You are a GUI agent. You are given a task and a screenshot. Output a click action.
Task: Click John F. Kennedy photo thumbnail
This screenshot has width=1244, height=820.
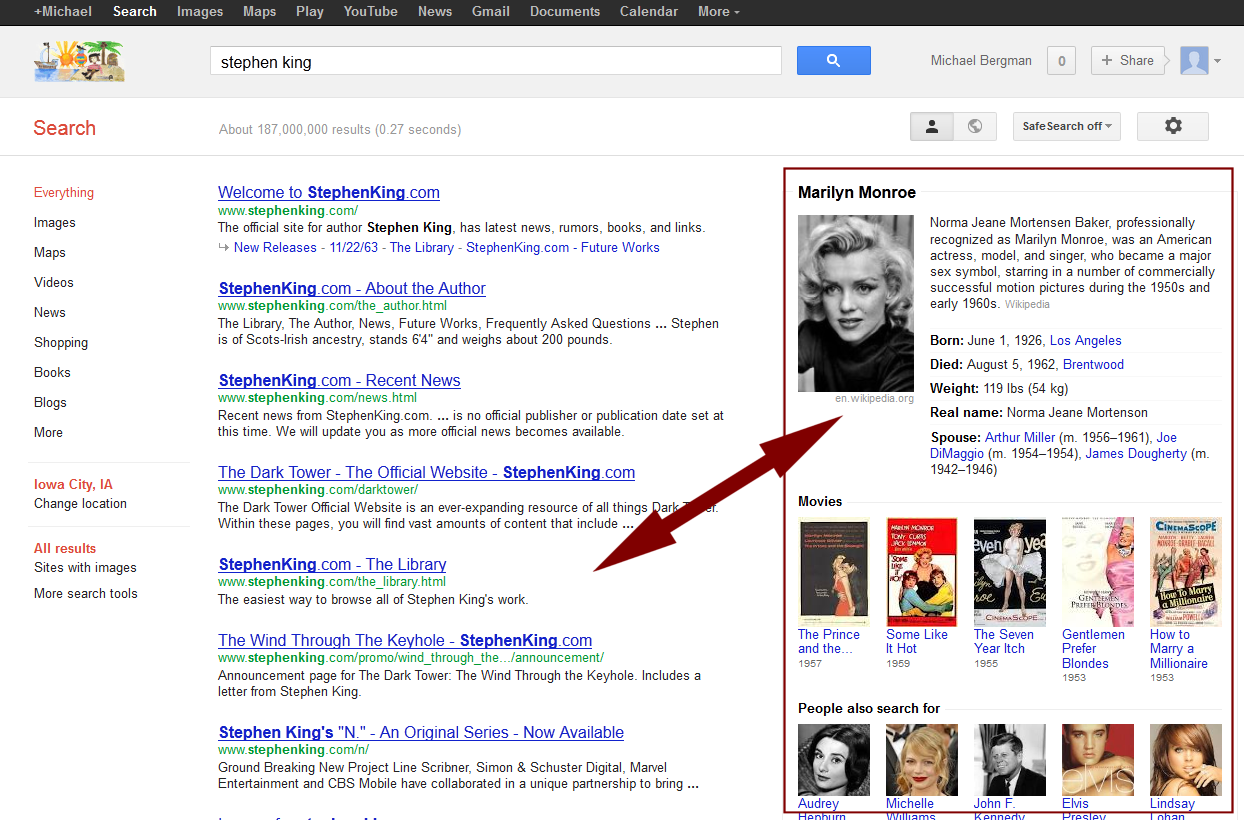pos(1010,760)
